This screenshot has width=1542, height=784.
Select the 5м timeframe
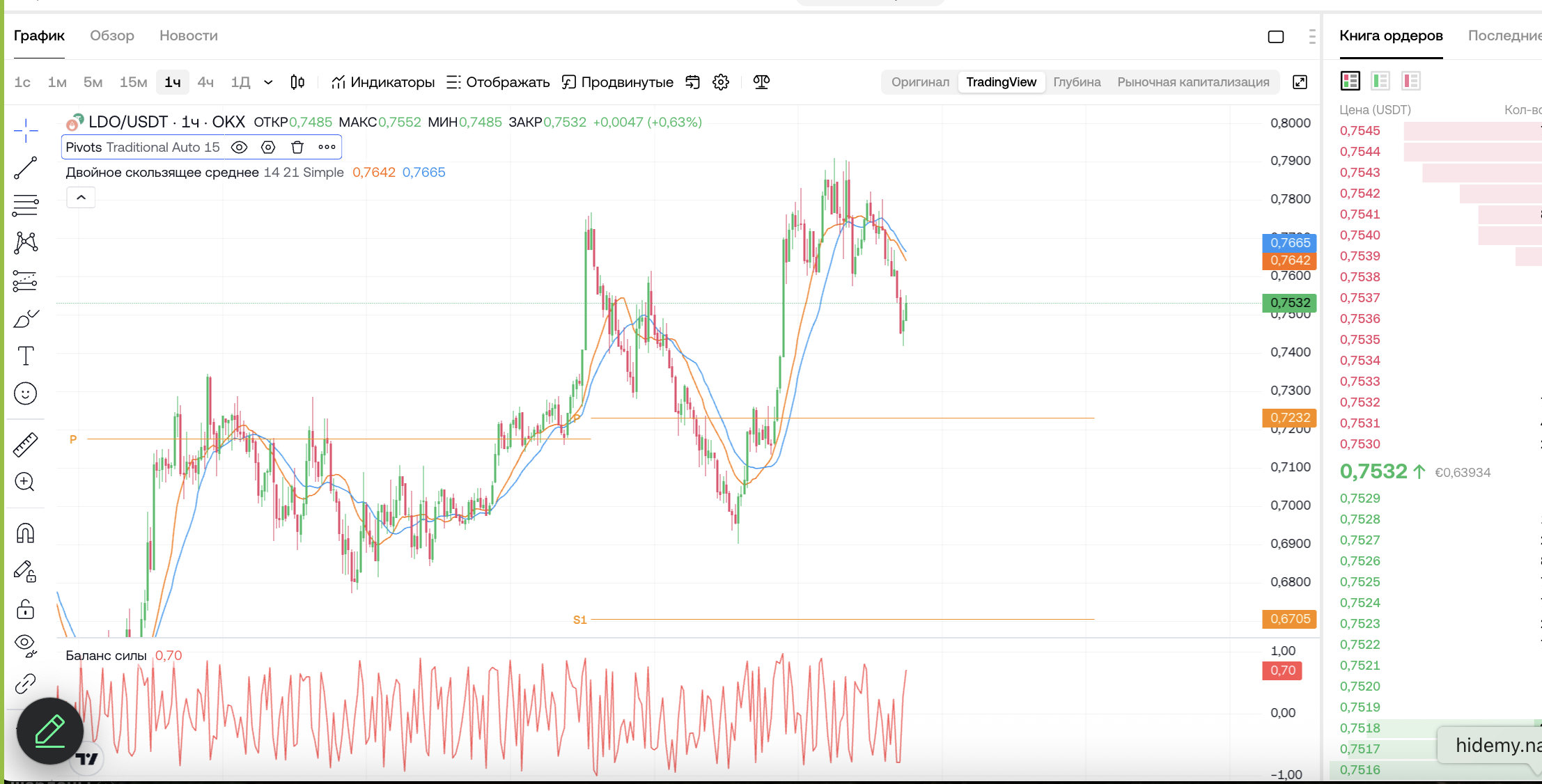[x=93, y=82]
